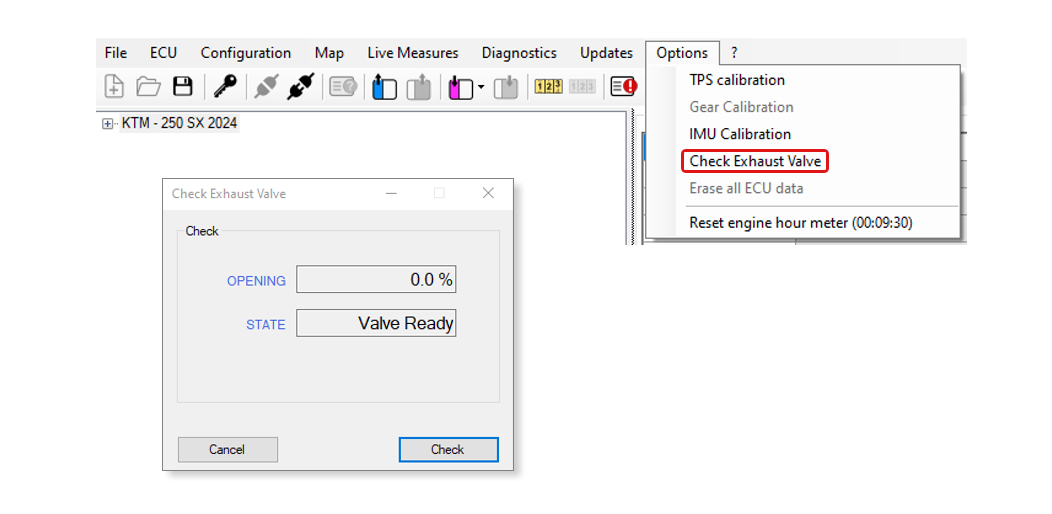Viewport: 1052px width, 514px height.
Task: Open the Diagnostics menu
Action: click(518, 53)
